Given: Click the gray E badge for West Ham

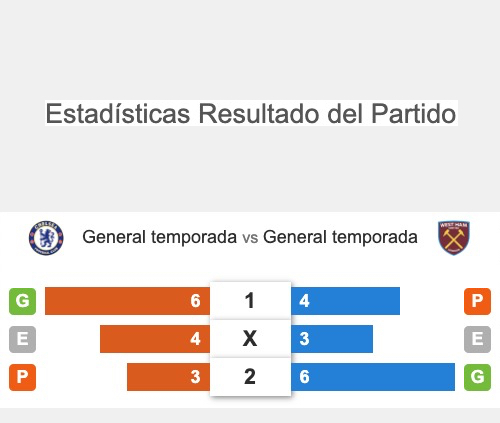Looking at the screenshot, I should pos(477,339).
